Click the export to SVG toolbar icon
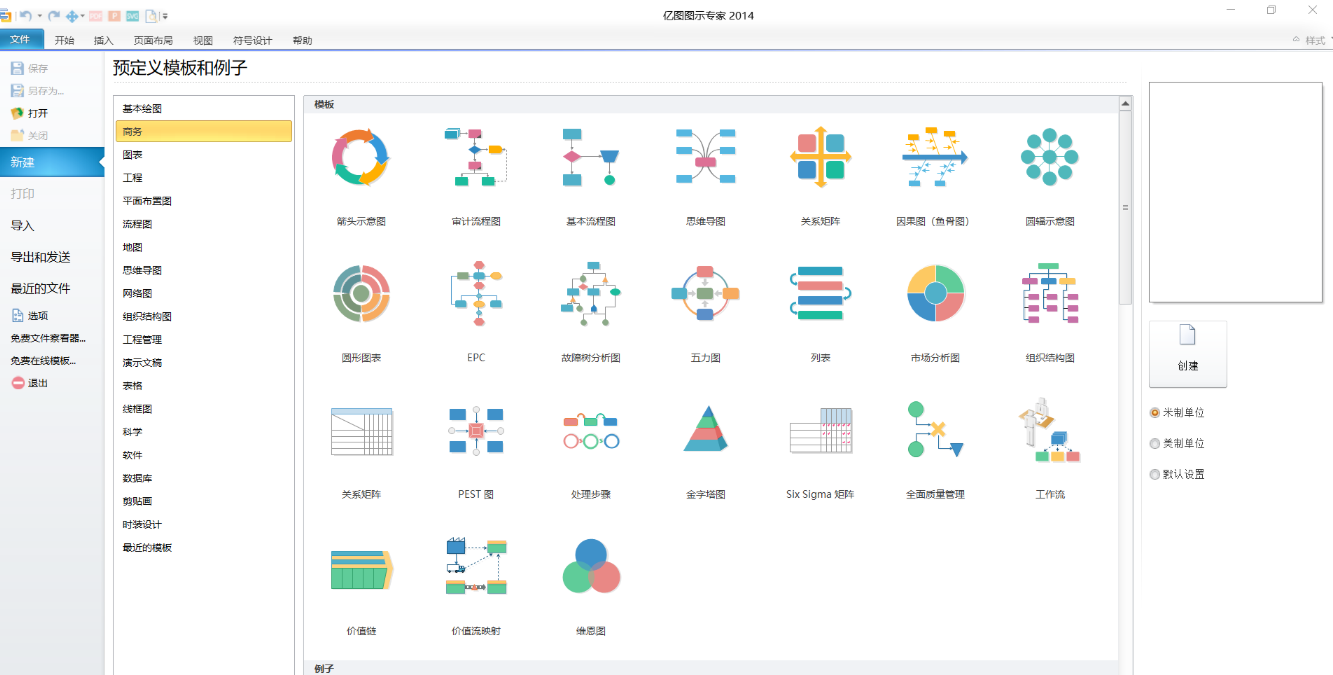1333x675 pixels. coord(132,16)
